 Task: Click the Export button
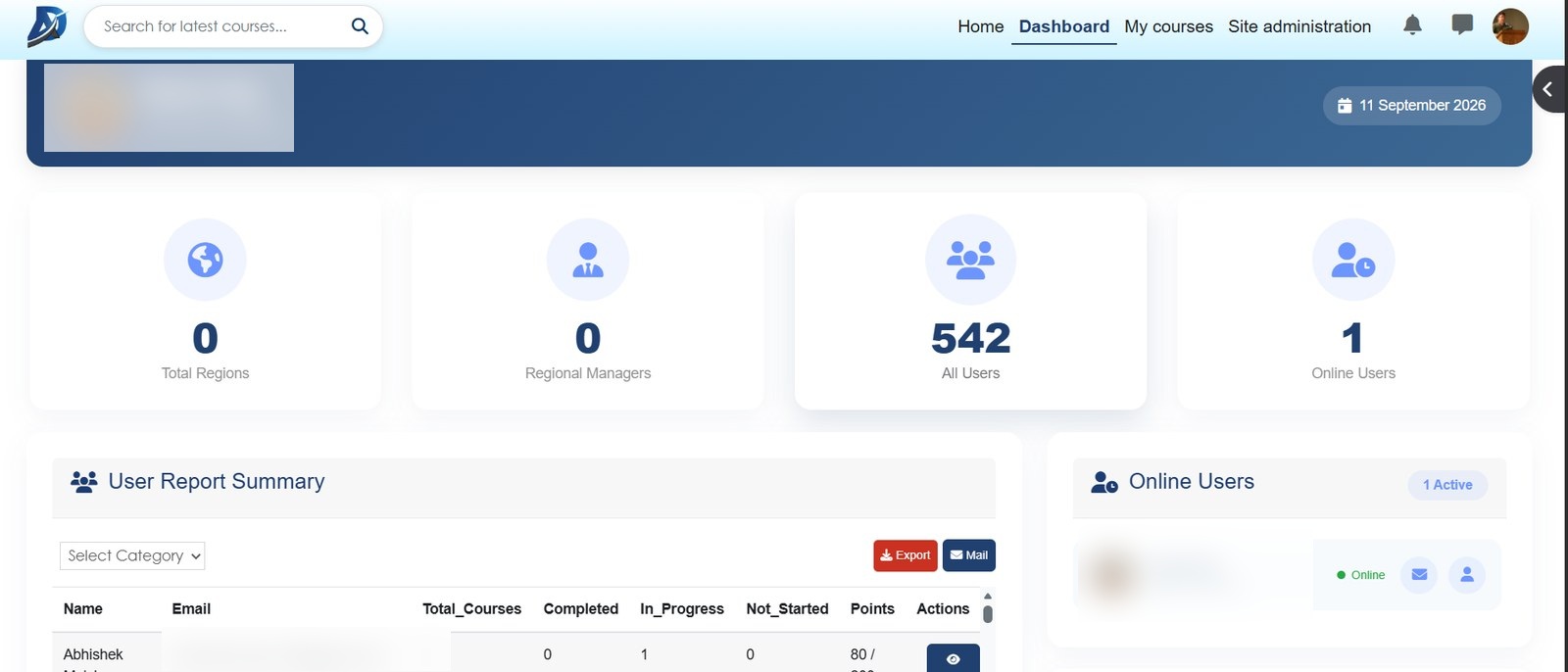[906, 555]
